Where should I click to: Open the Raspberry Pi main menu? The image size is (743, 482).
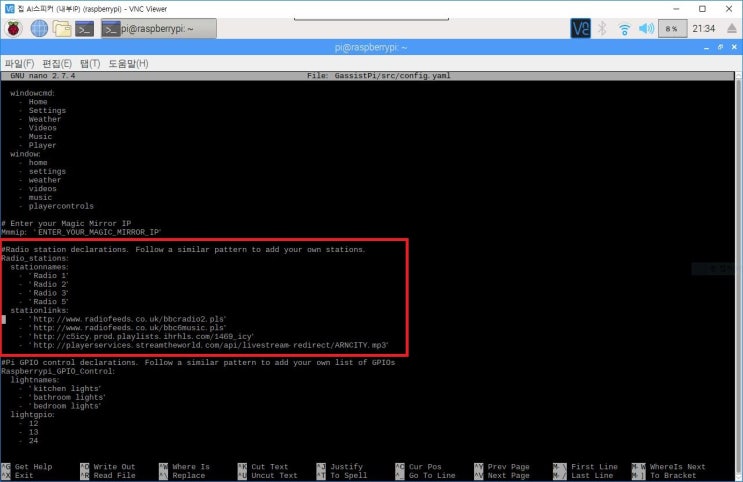click(x=14, y=29)
